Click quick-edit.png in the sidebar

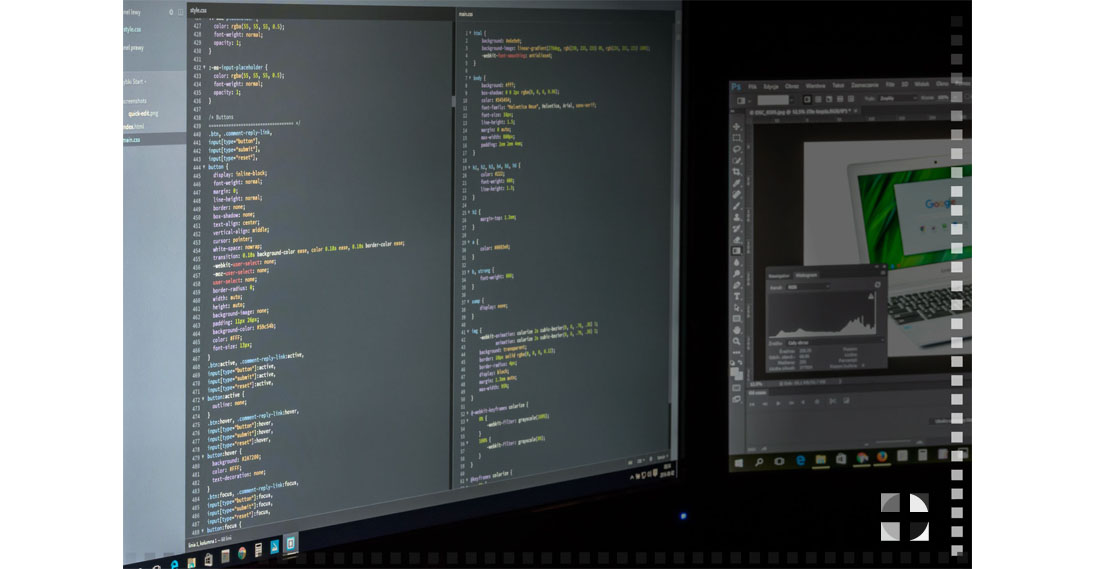(143, 113)
